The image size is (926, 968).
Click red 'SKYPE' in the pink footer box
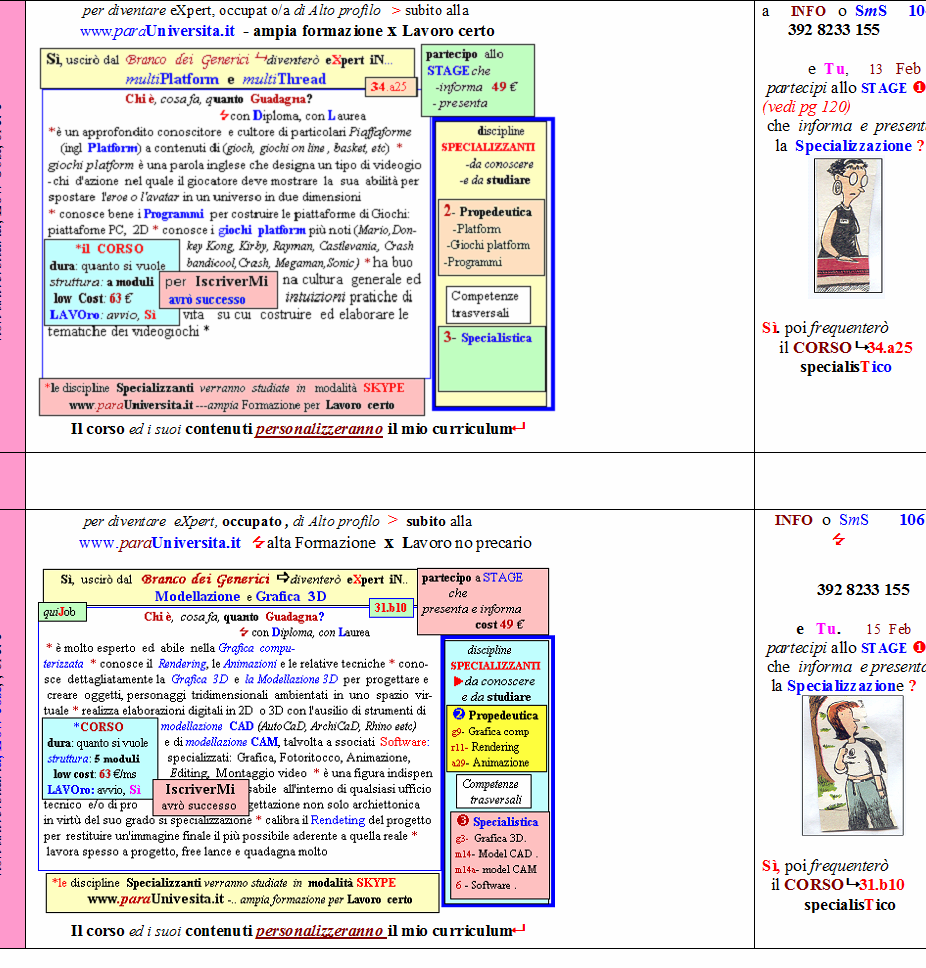click(x=383, y=388)
